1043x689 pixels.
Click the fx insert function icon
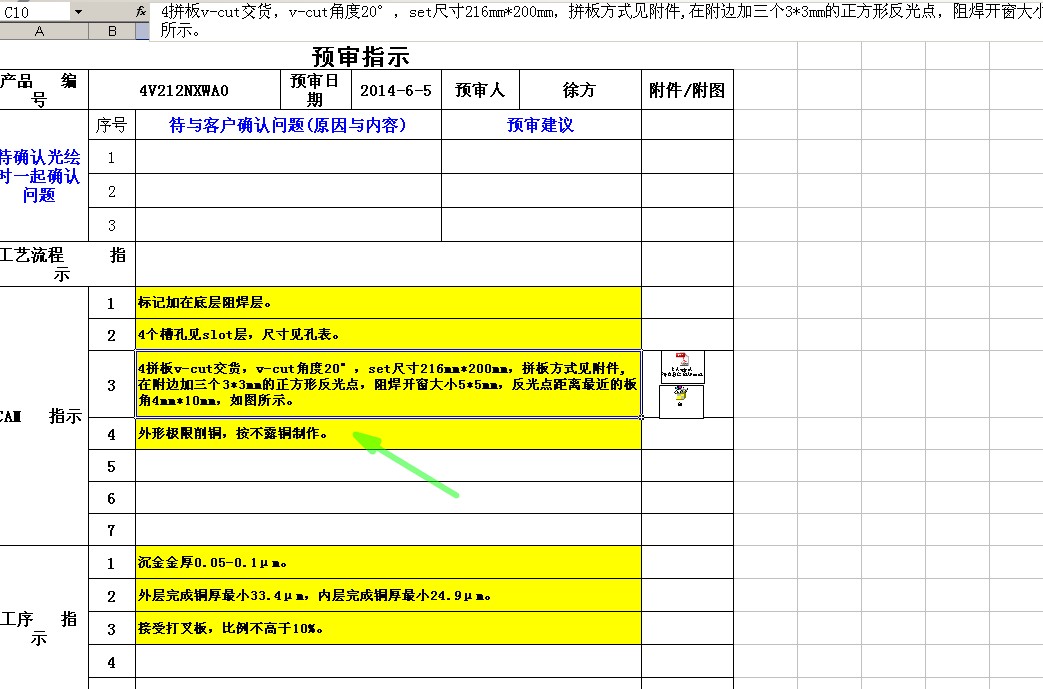pos(140,11)
